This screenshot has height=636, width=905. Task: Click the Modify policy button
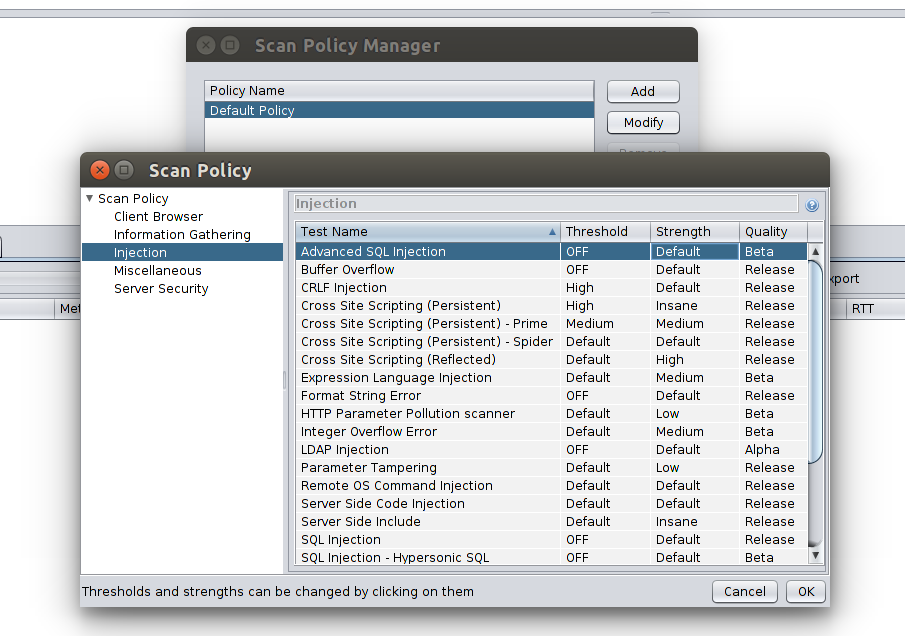tap(643, 122)
